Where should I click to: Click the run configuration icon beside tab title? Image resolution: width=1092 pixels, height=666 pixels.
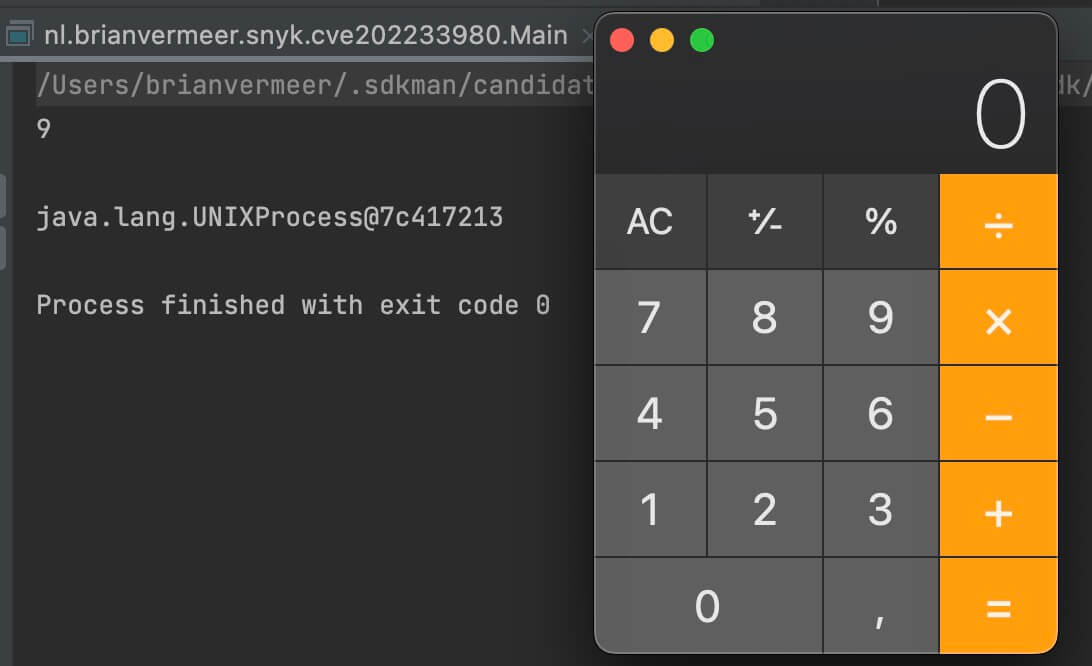[x=20, y=33]
